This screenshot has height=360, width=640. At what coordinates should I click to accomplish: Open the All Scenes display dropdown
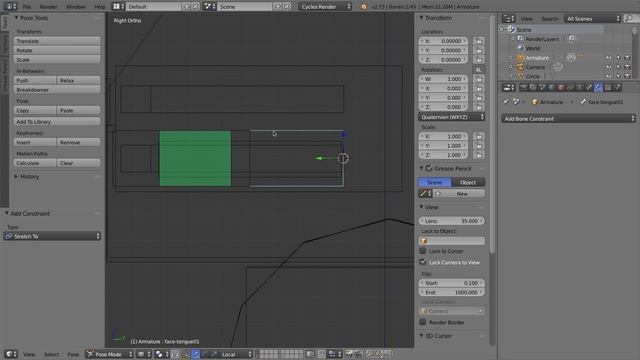click(593, 18)
